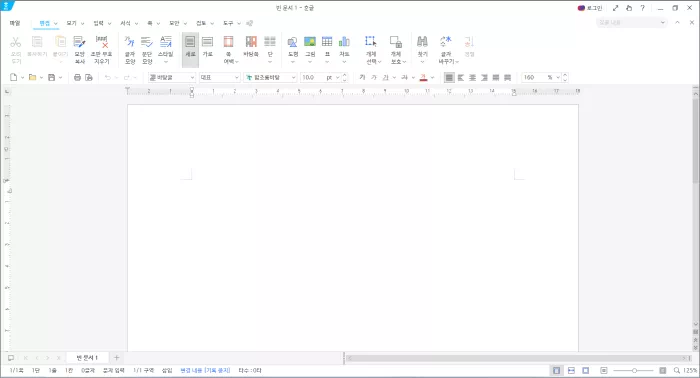The height and width of the screenshot is (378, 700).
Task: Expand the save icon dropdown arrow
Action: 60,78
